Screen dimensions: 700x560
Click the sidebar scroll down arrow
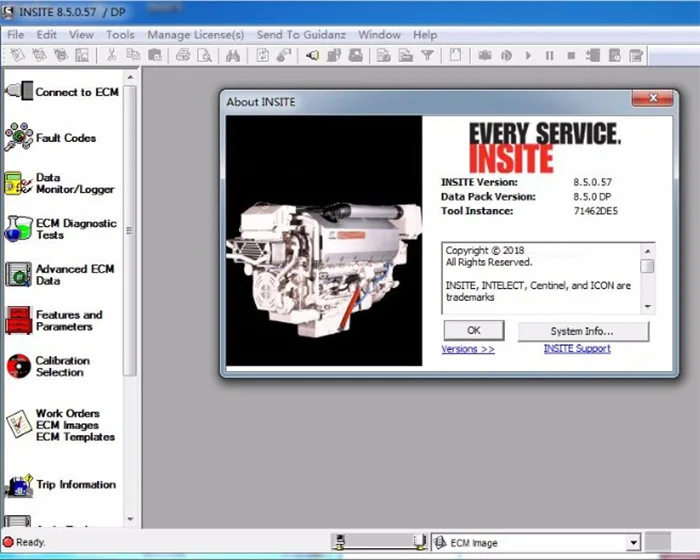pos(130,519)
